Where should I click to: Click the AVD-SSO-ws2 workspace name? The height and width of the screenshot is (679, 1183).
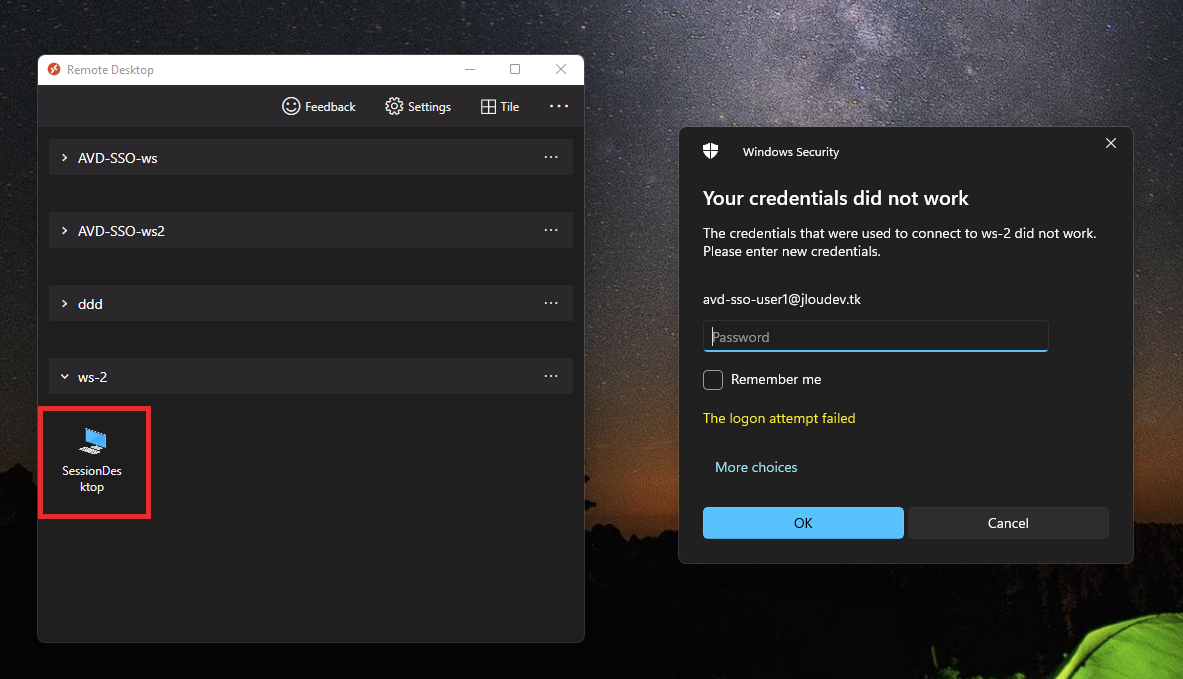pyautogui.click(x=121, y=231)
